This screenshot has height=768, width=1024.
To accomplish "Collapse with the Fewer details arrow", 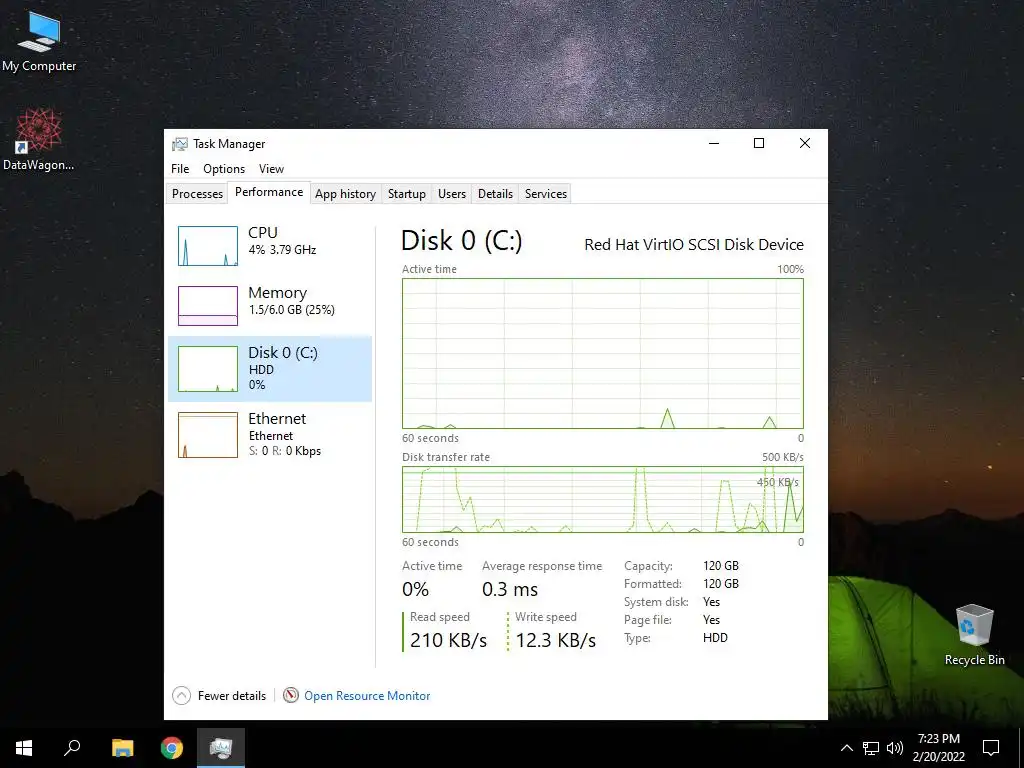I will point(182,696).
